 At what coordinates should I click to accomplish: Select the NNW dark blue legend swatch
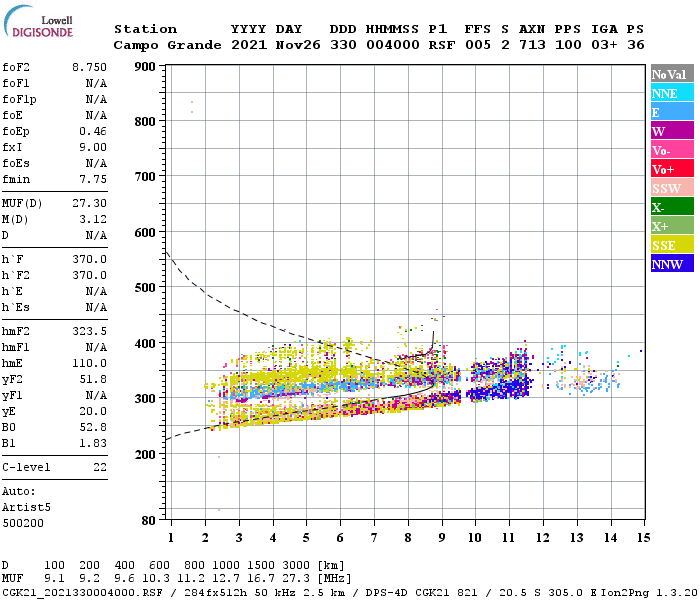click(672, 264)
